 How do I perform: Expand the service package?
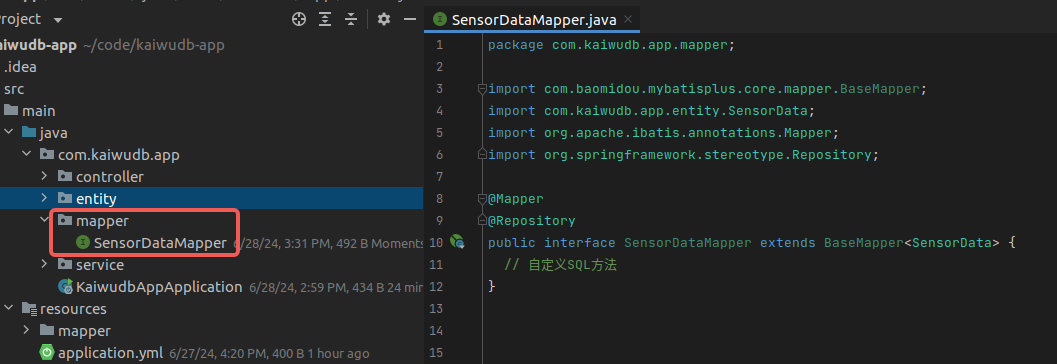point(44,265)
